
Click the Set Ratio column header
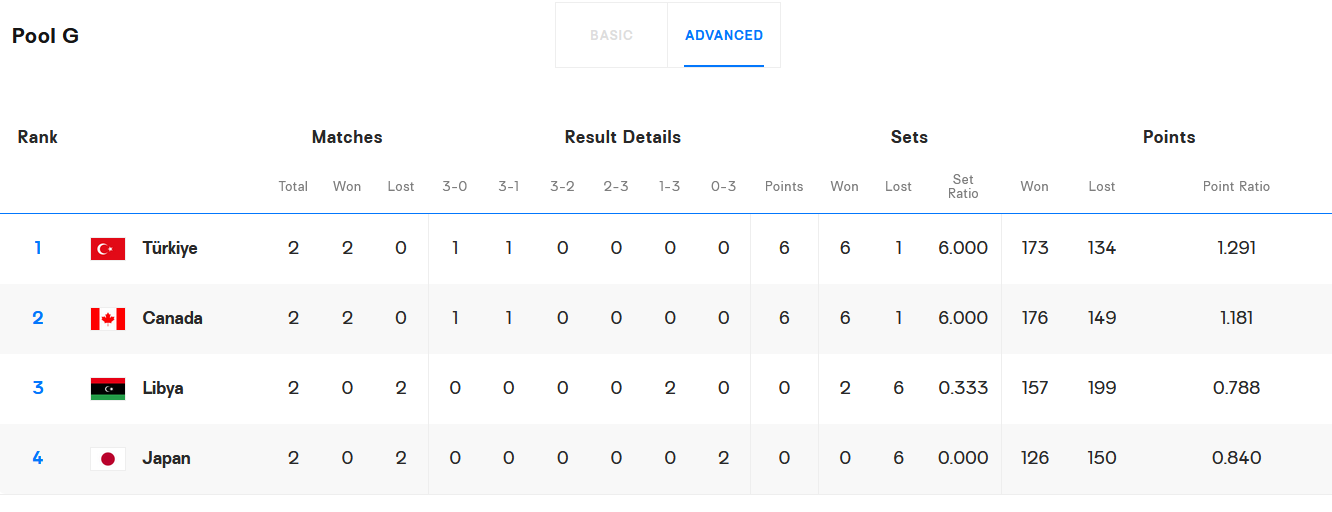(963, 186)
